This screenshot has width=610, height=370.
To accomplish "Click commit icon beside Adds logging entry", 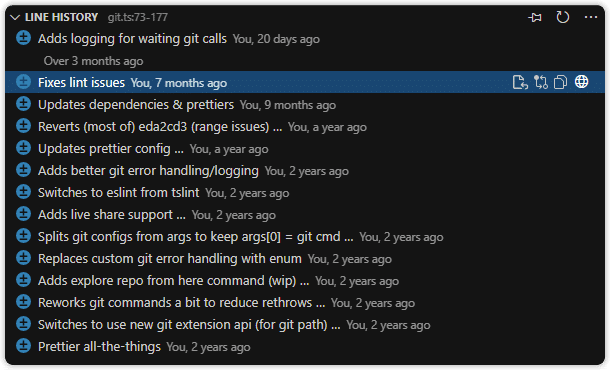I will (23, 38).
